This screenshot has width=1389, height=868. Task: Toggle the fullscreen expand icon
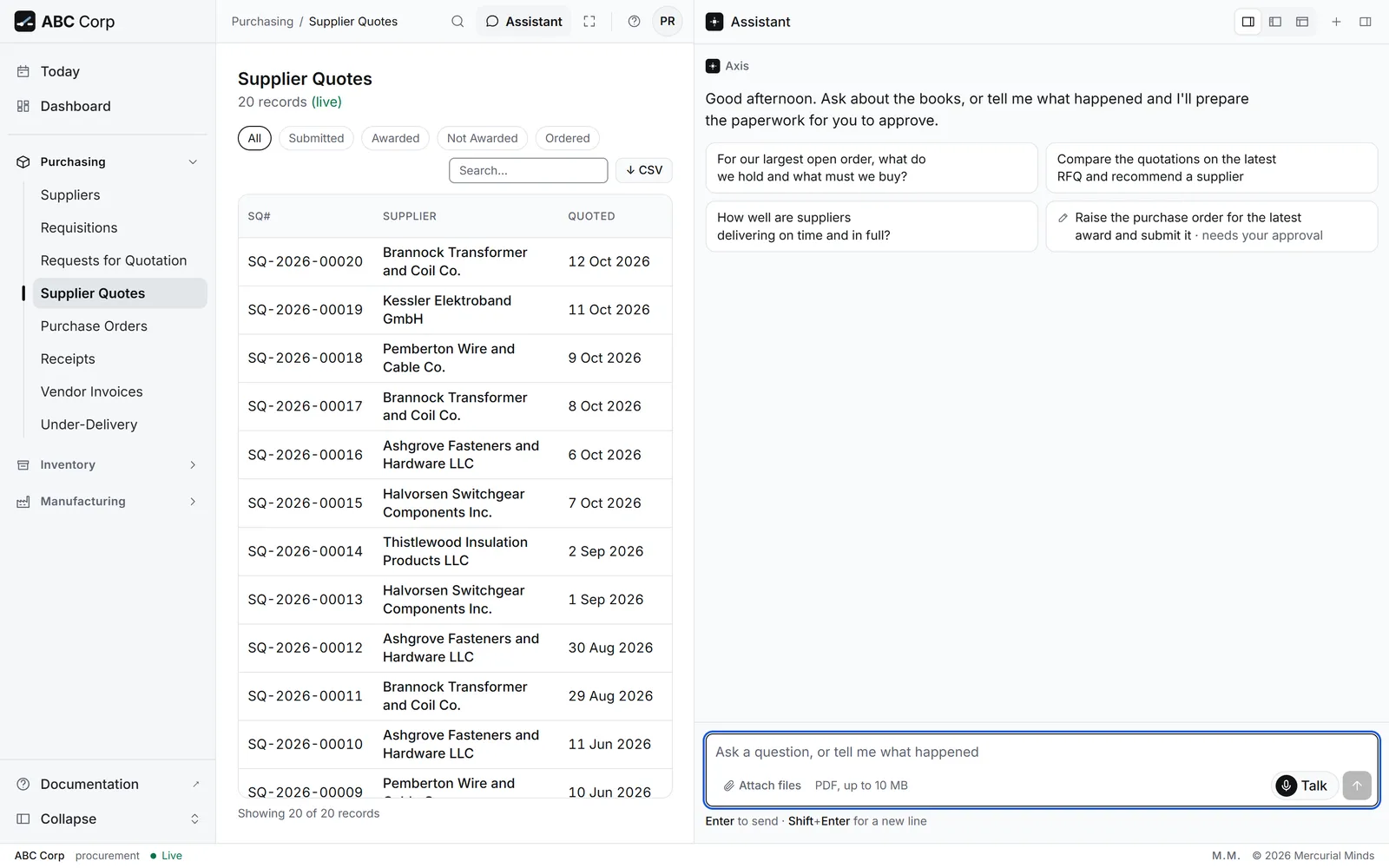coord(589,22)
